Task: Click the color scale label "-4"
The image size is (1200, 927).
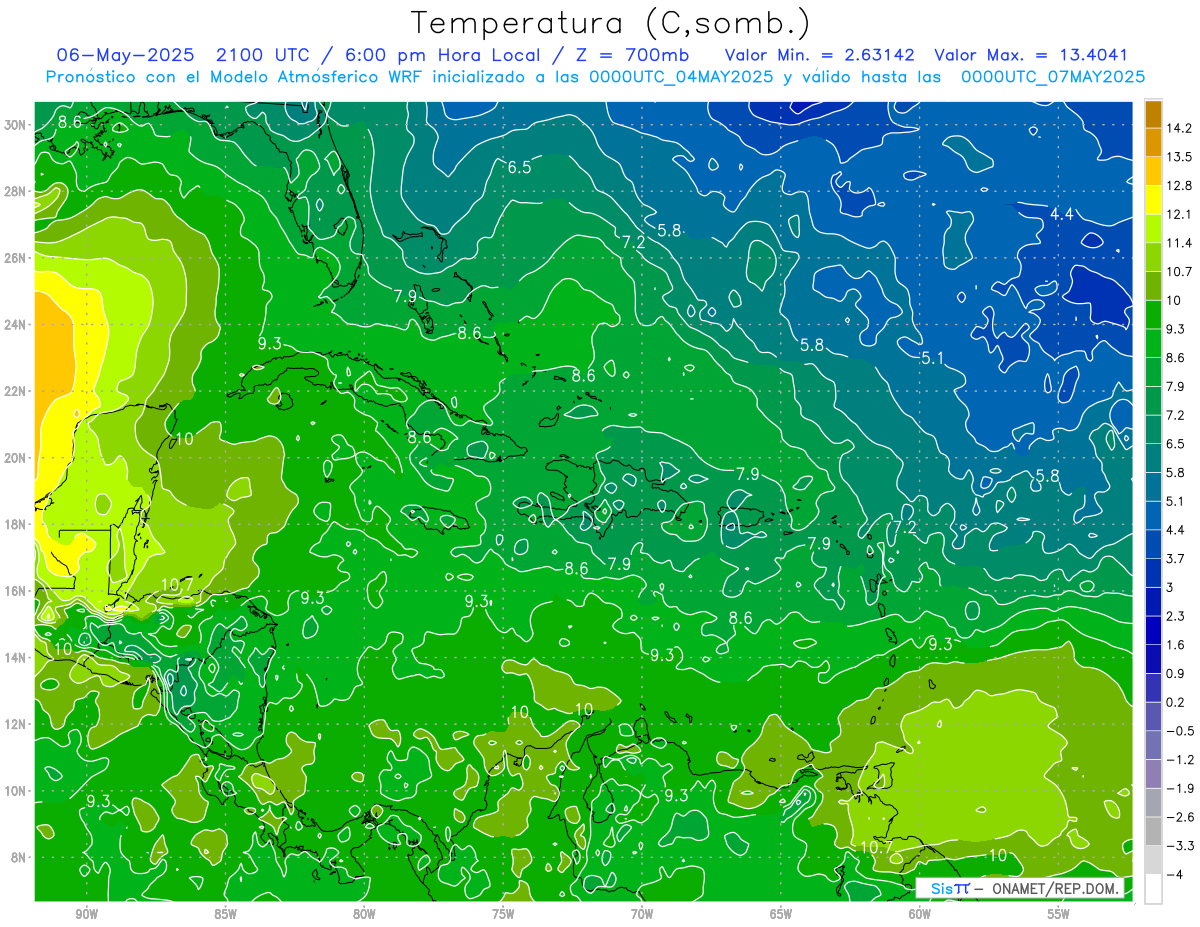Action: point(1174,875)
